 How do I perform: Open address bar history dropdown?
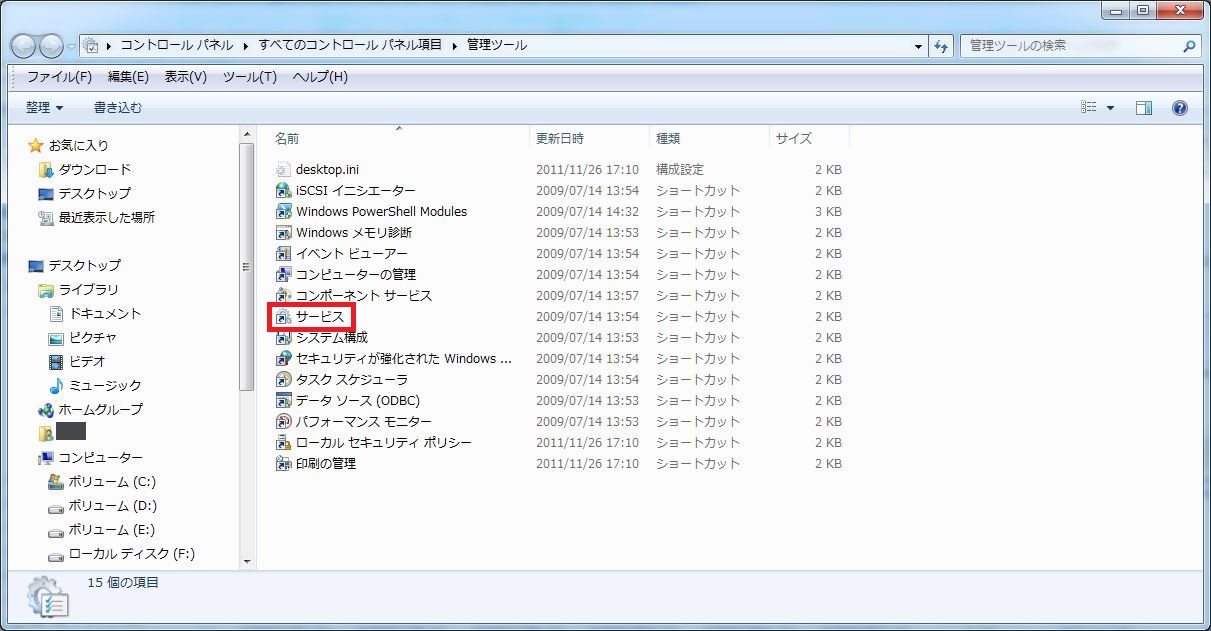(x=919, y=46)
